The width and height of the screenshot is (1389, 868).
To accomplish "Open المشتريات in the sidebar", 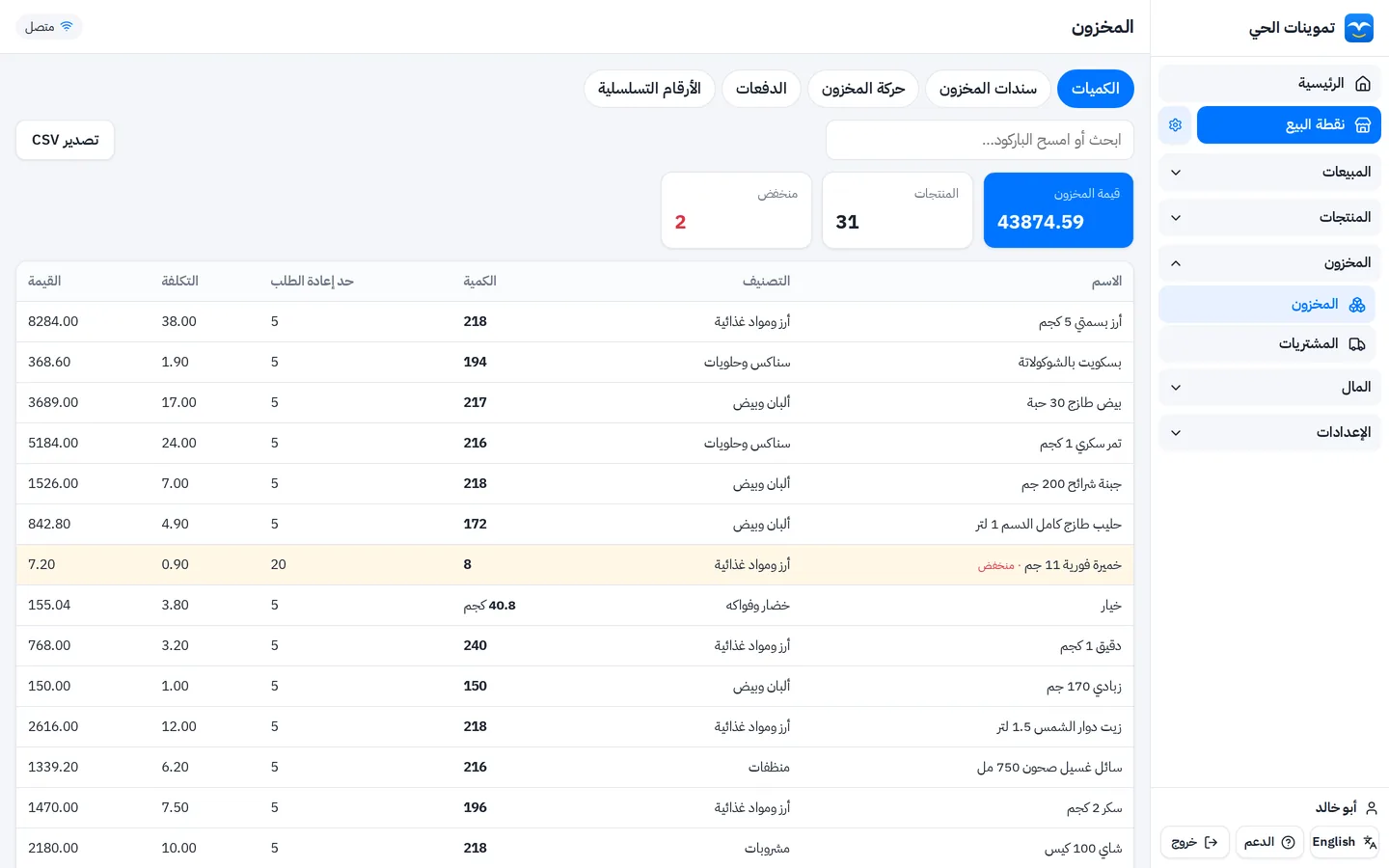I will 1266,344.
